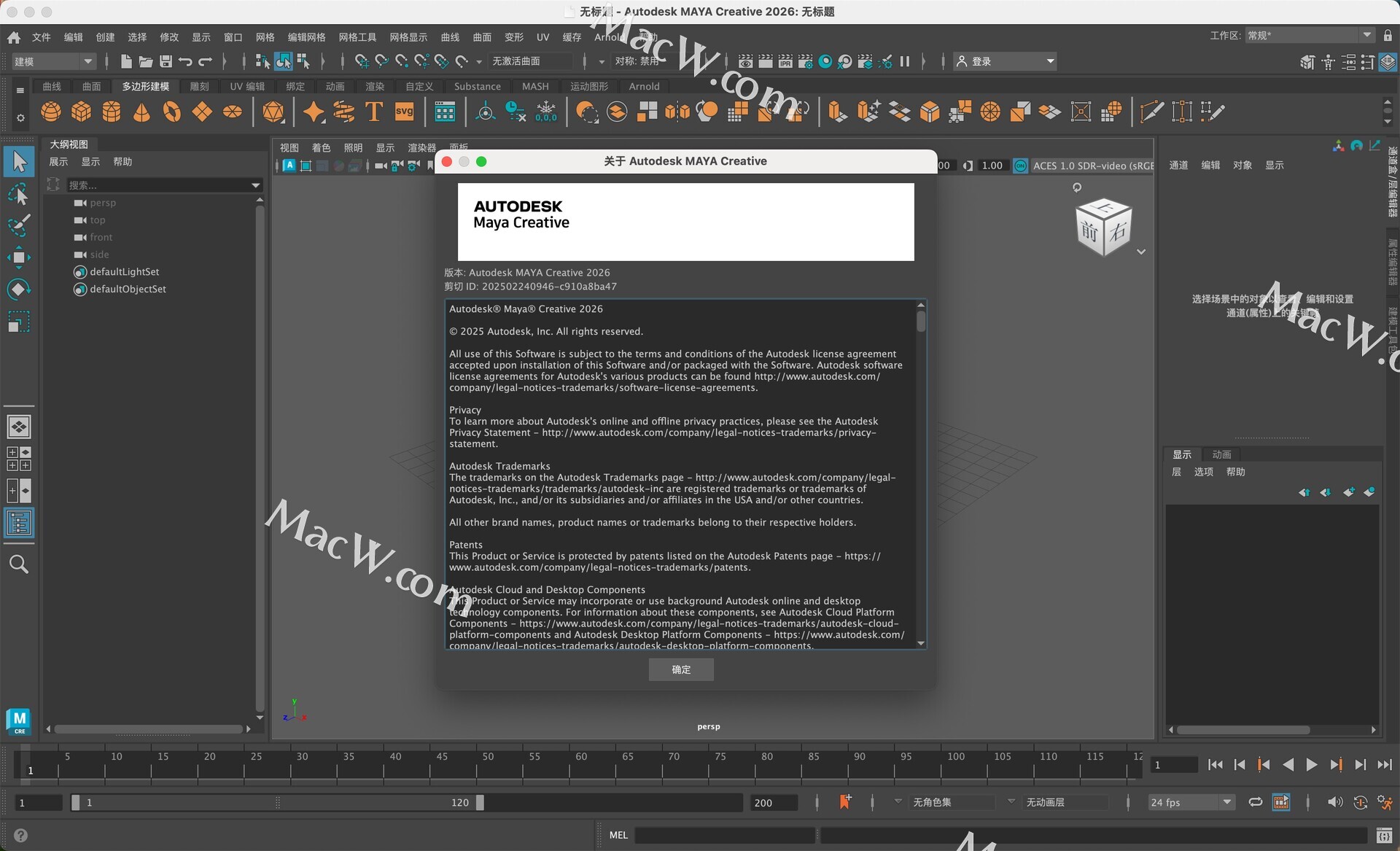
Task: Click the SVG import shelf icon
Action: [404, 112]
